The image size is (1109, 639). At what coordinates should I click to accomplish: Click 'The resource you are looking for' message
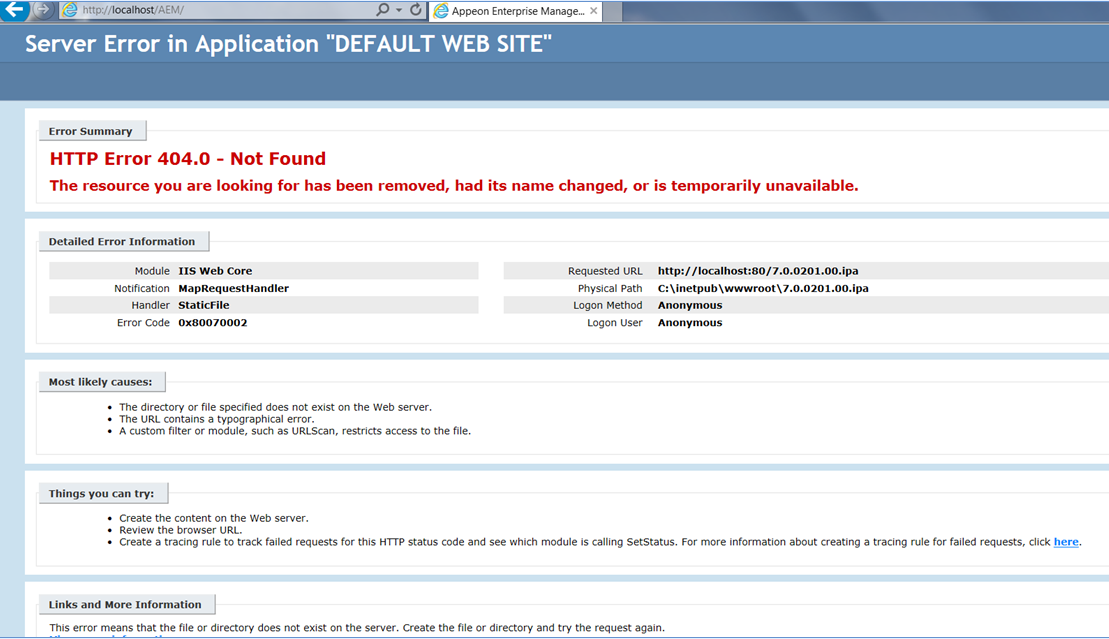coord(454,186)
